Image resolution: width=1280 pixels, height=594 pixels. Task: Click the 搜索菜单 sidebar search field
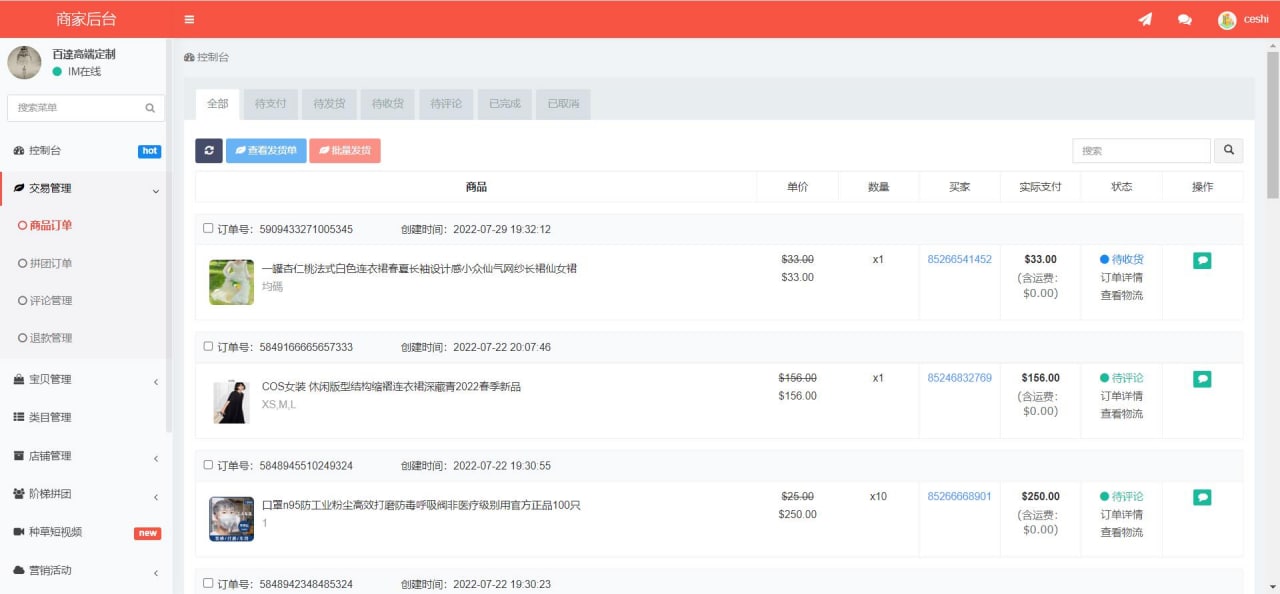tap(75, 108)
